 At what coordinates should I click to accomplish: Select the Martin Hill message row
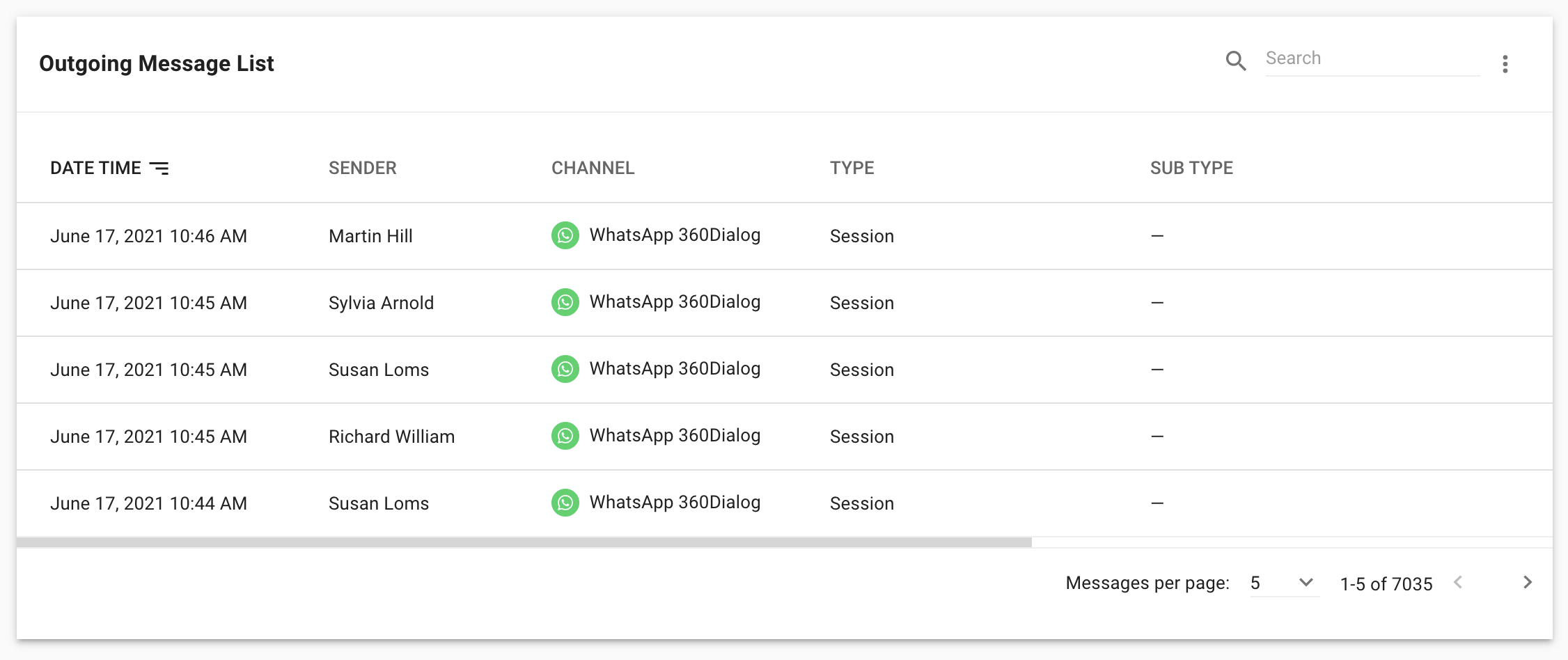pyautogui.click(x=975, y=236)
